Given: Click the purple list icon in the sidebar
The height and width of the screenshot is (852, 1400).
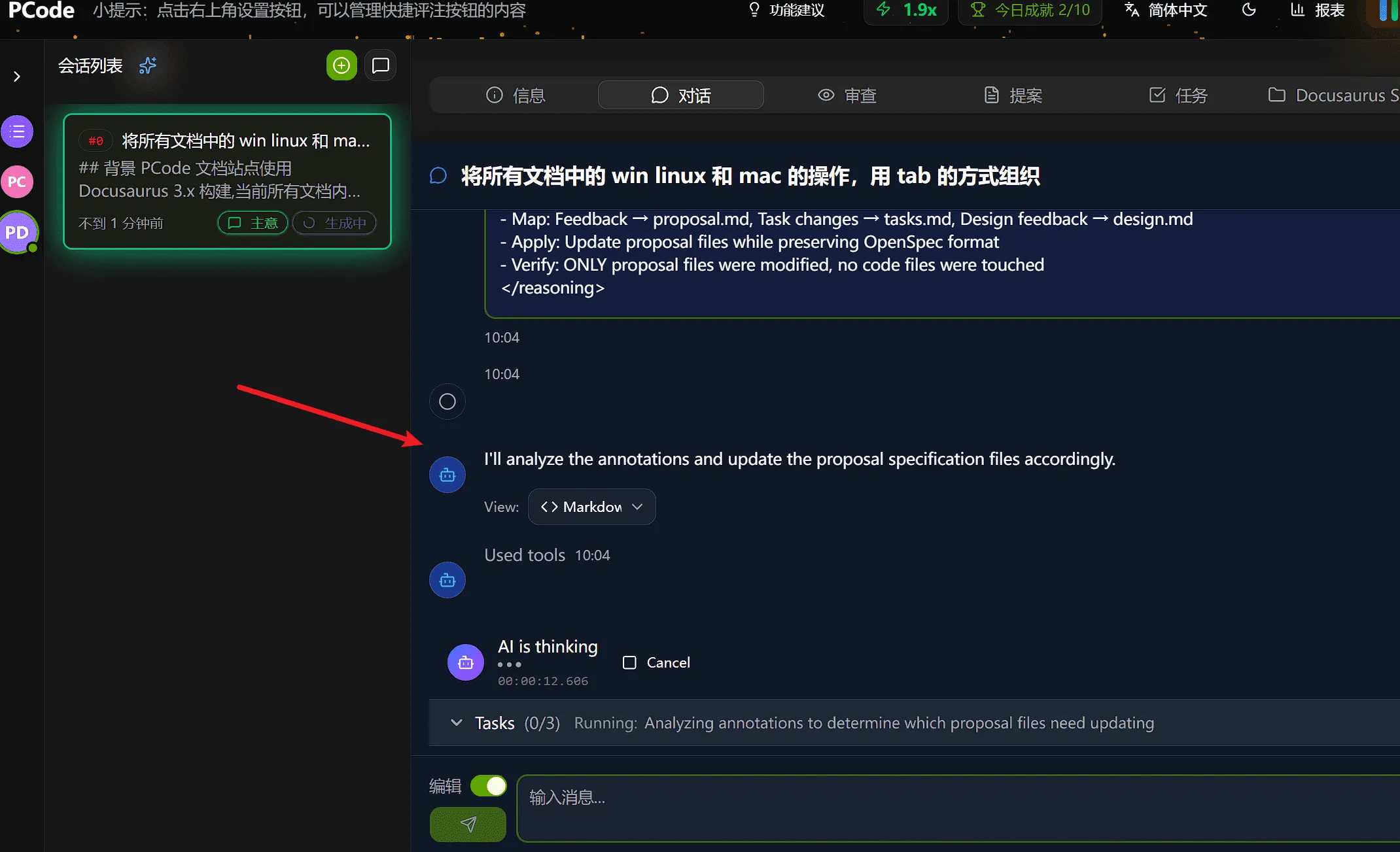Looking at the screenshot, I should 17,131.
